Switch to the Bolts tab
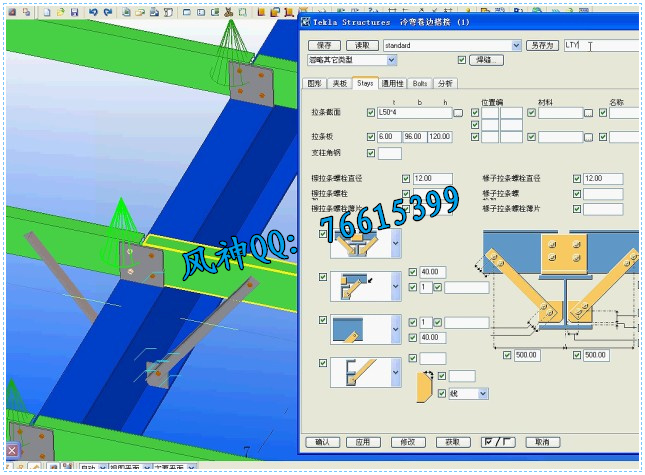645x475 pixels. point(421,83)
